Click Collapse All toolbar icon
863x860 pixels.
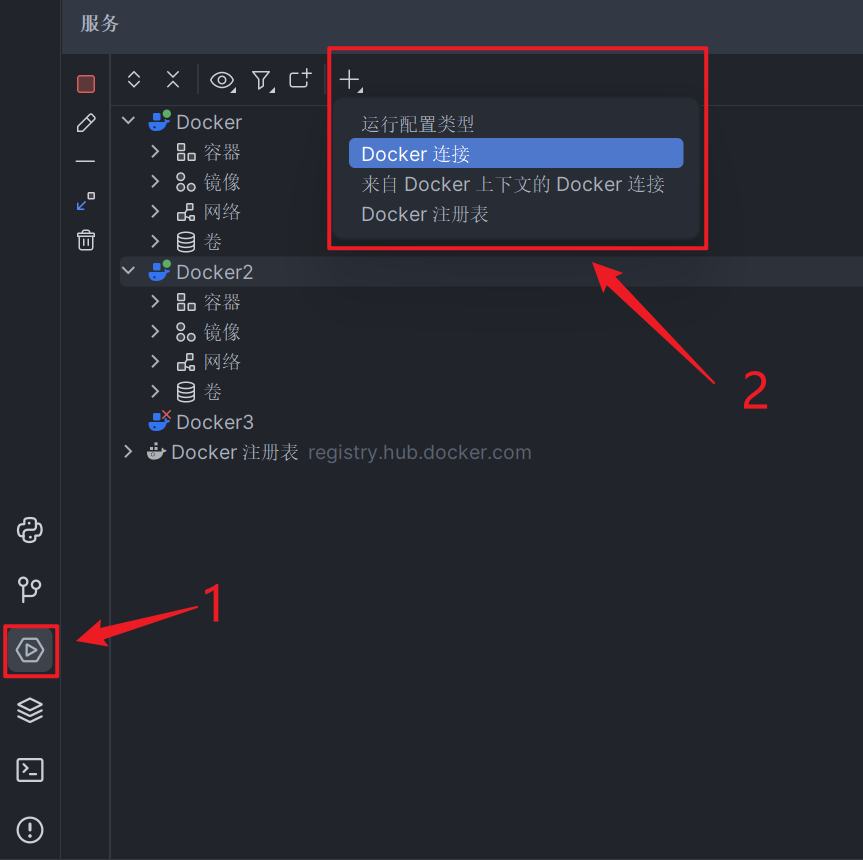coord(173,79)
